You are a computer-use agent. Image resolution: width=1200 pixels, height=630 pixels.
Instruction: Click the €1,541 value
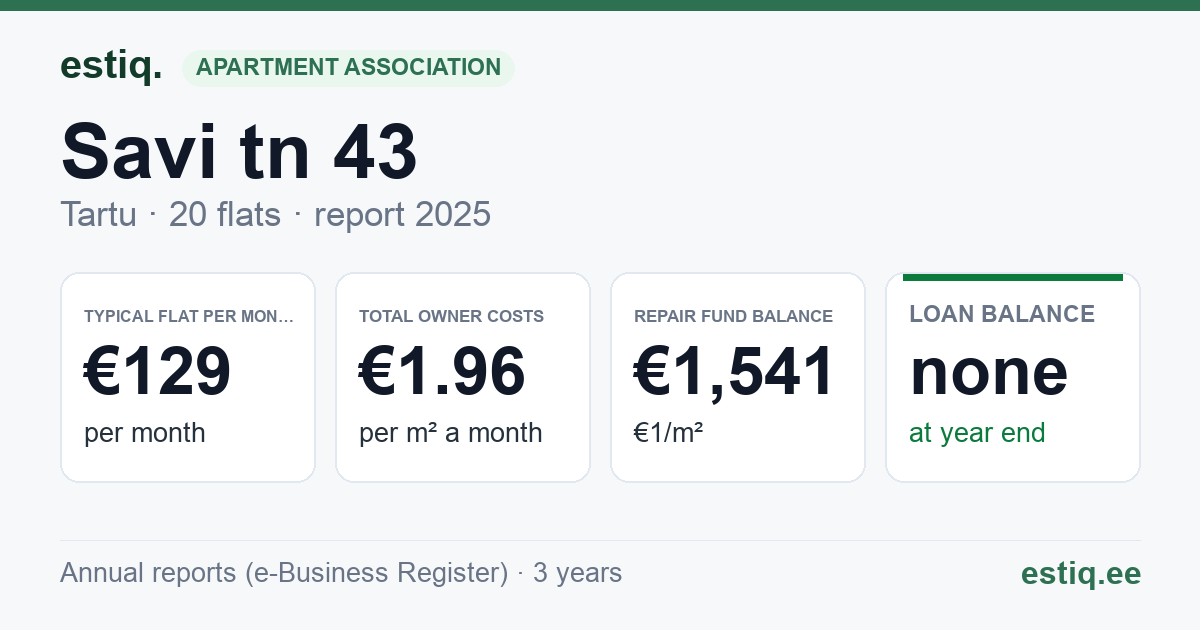click(734, 372)
